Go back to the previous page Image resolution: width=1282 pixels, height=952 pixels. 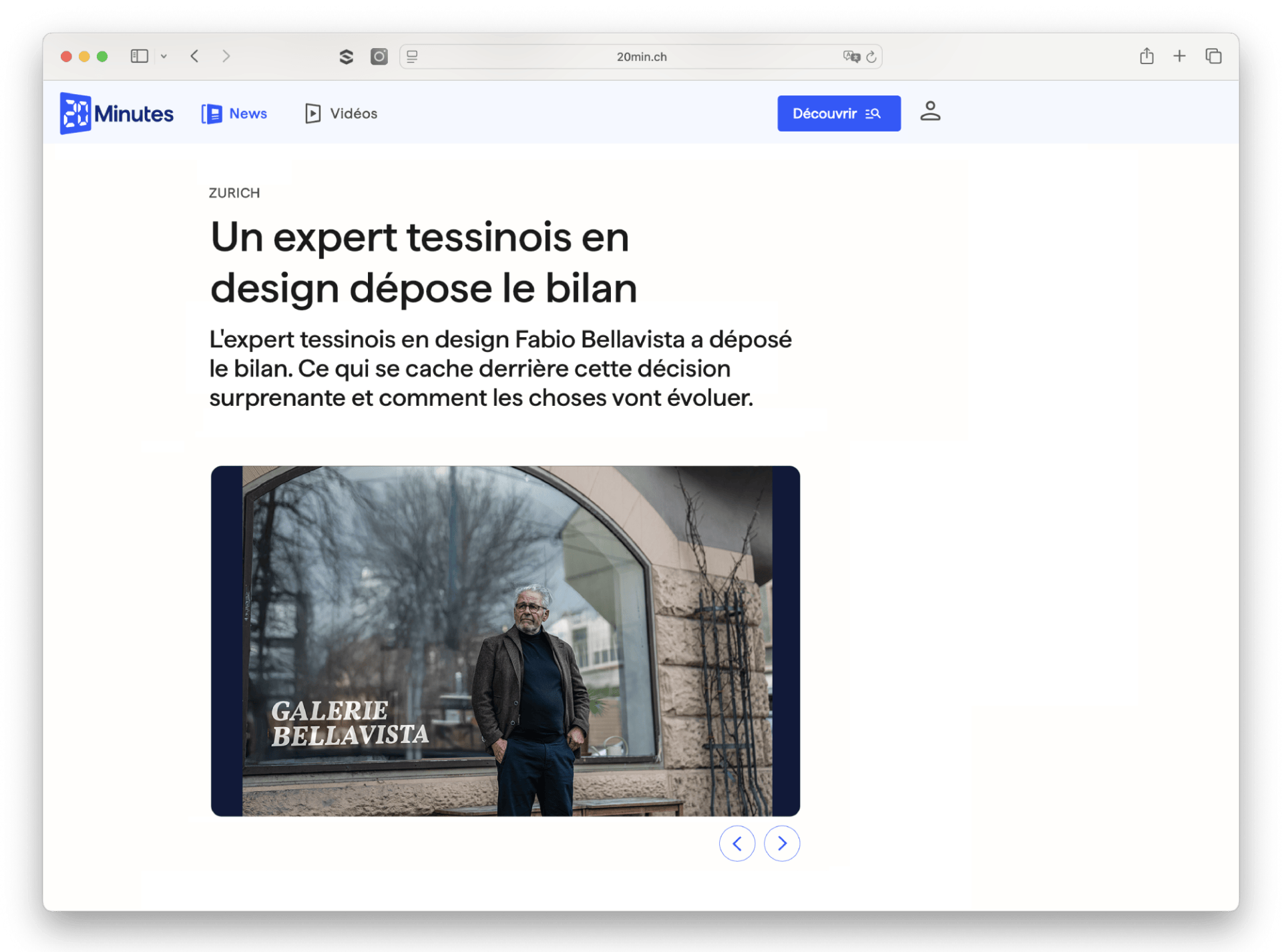(194, 56)
